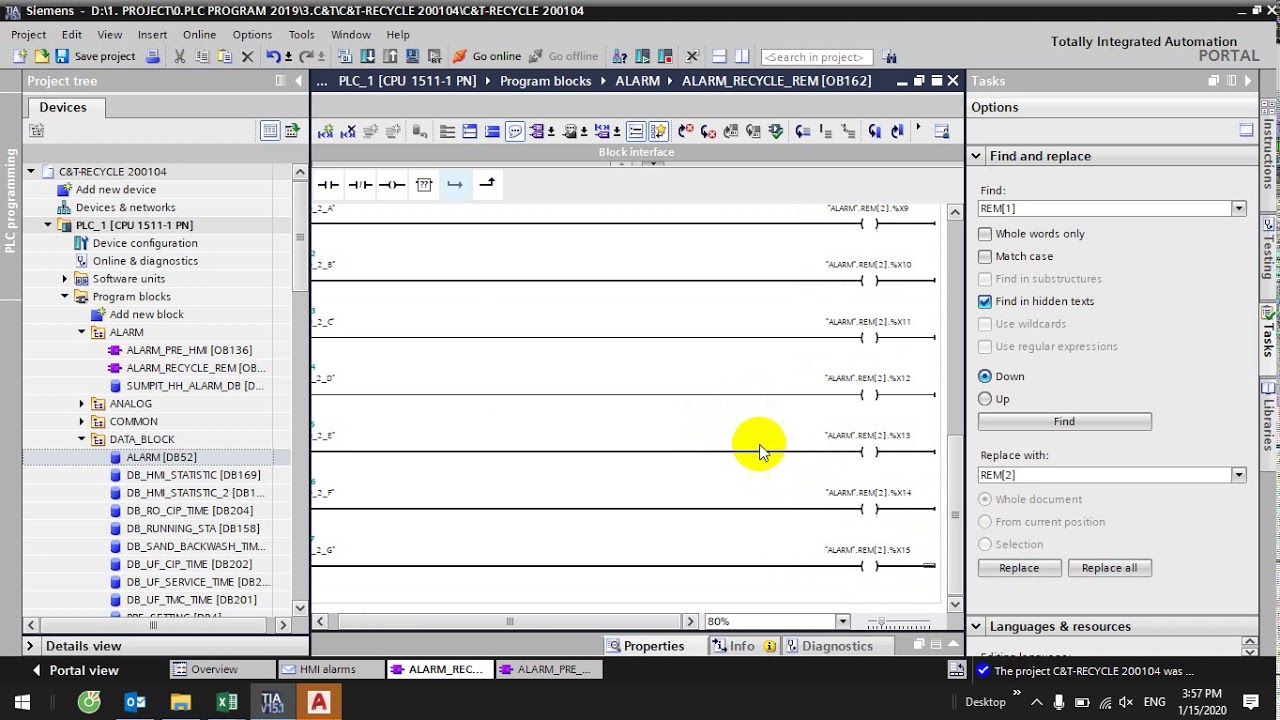Select the Down search direction
Screen dimensions: 1280x720
click(x=985, y=376)
